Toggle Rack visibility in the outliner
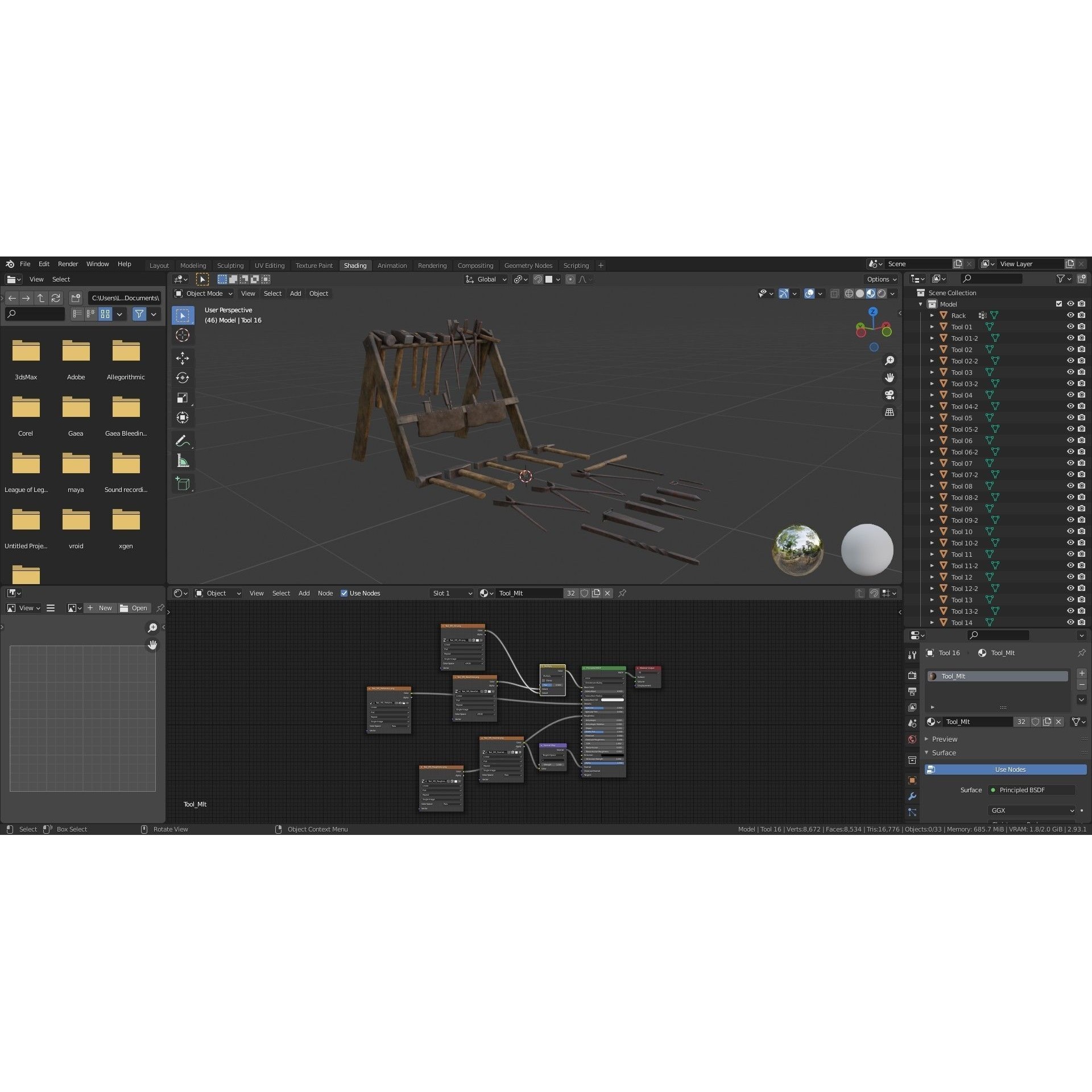This screenshot has height=1092, width=1092. click(1071, 315)
